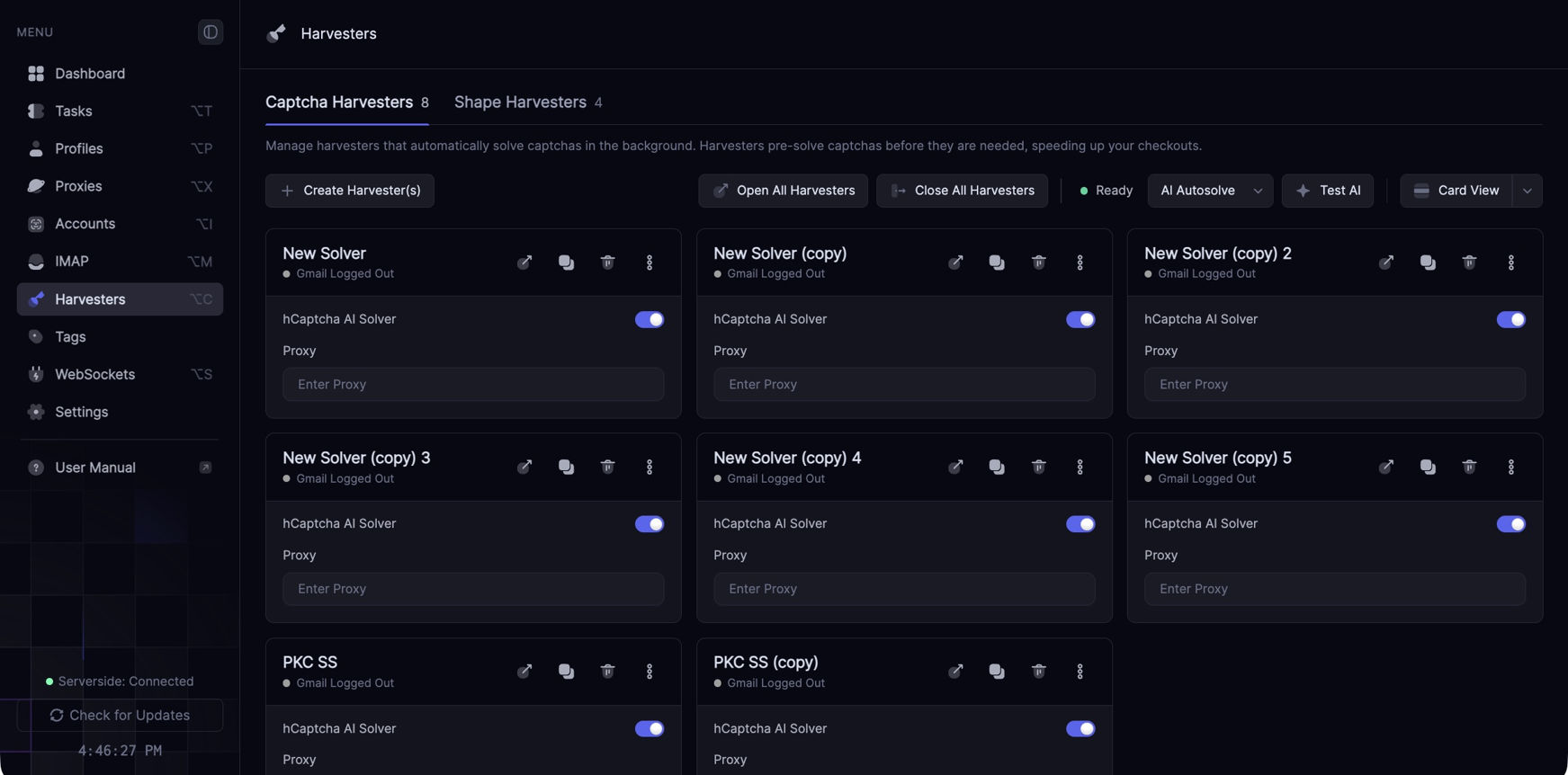Close All Harvesters
This screenshot has width=1568, height=775.
click(962, 191)
